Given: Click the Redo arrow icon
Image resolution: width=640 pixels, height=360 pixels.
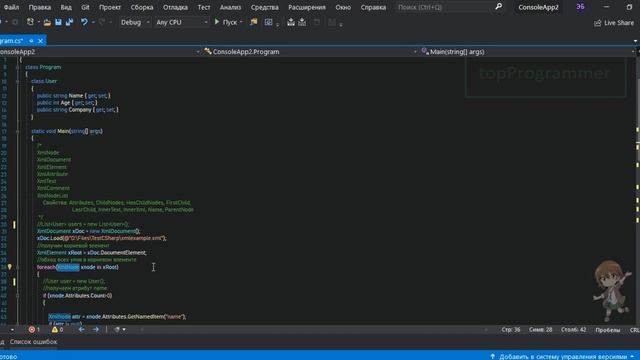Looking at the screenshot, I should pos(102,22).
